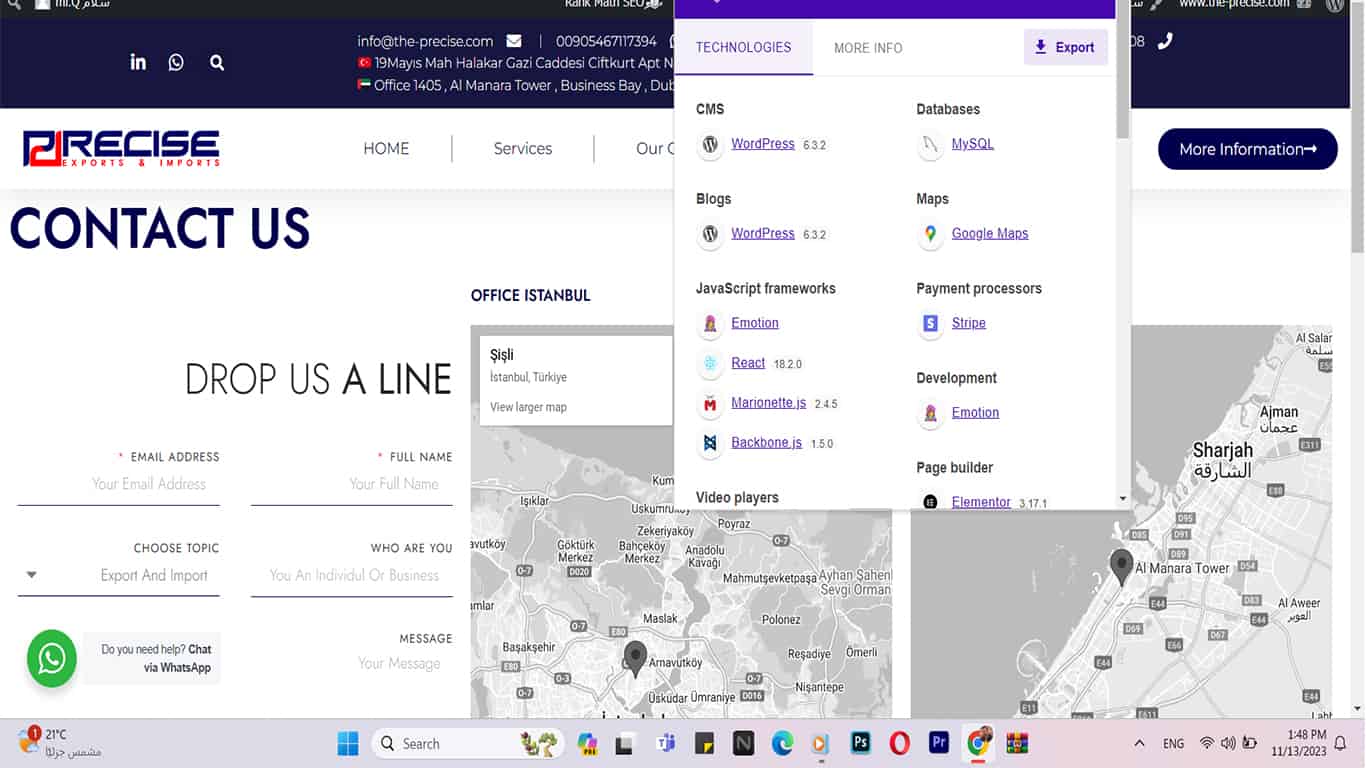This screenshot has height=768, width=1366.
Task: Open the HOME menu item
Action: [x=386, y=148]
